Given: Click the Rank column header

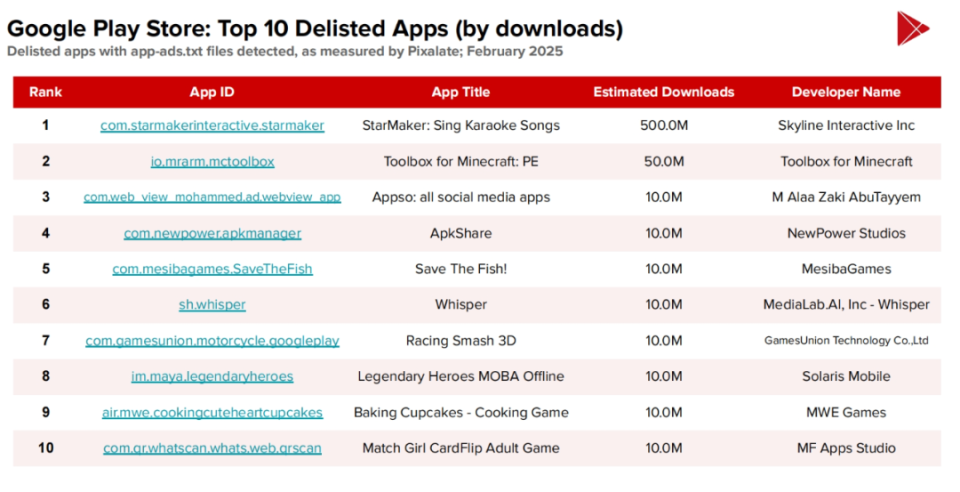Looking at the screenshot, I should (x=46, y=92).
